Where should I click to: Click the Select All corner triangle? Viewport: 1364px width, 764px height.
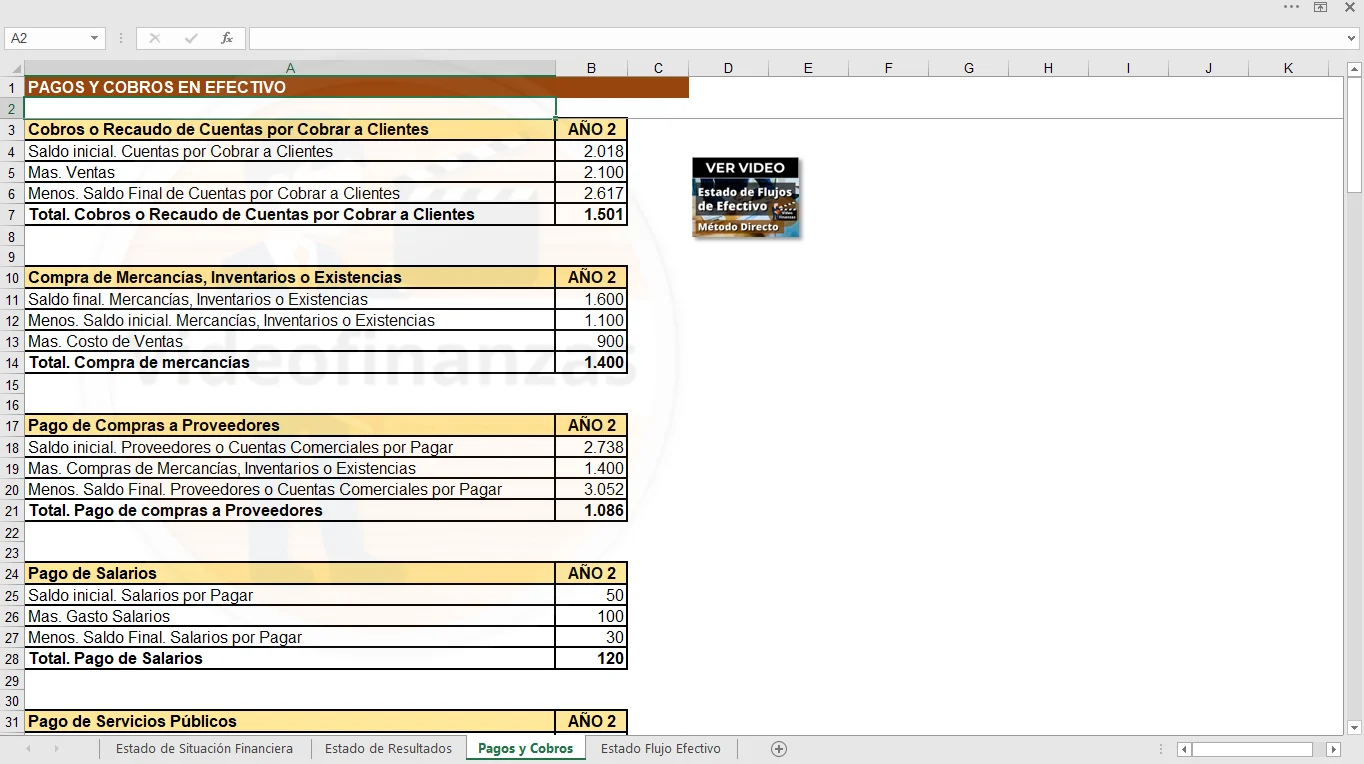click(12, 68)
